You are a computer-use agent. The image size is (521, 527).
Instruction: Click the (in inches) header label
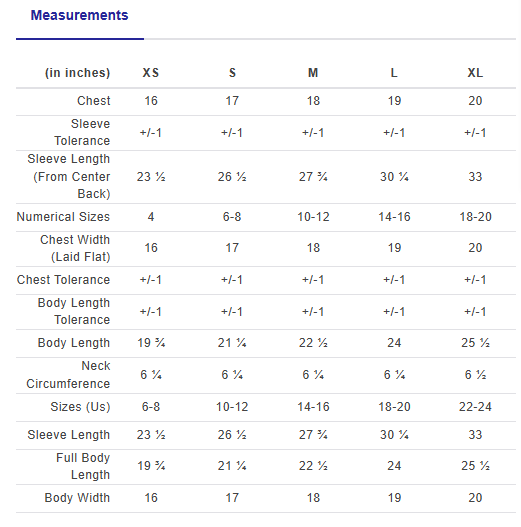click(x=78, y=73)
